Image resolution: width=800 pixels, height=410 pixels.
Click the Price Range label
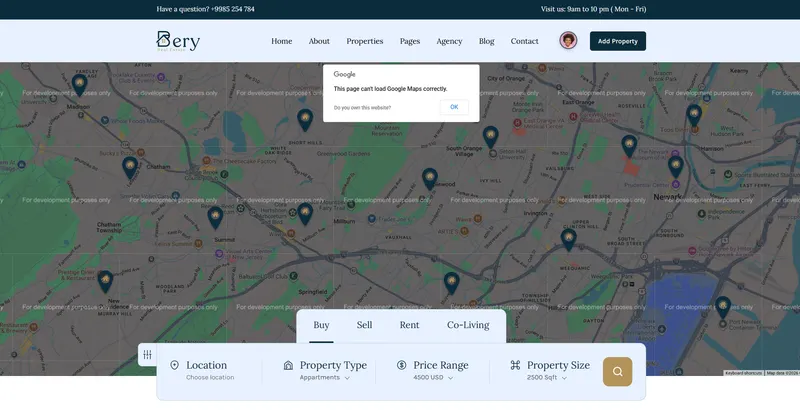coord(441,365)
